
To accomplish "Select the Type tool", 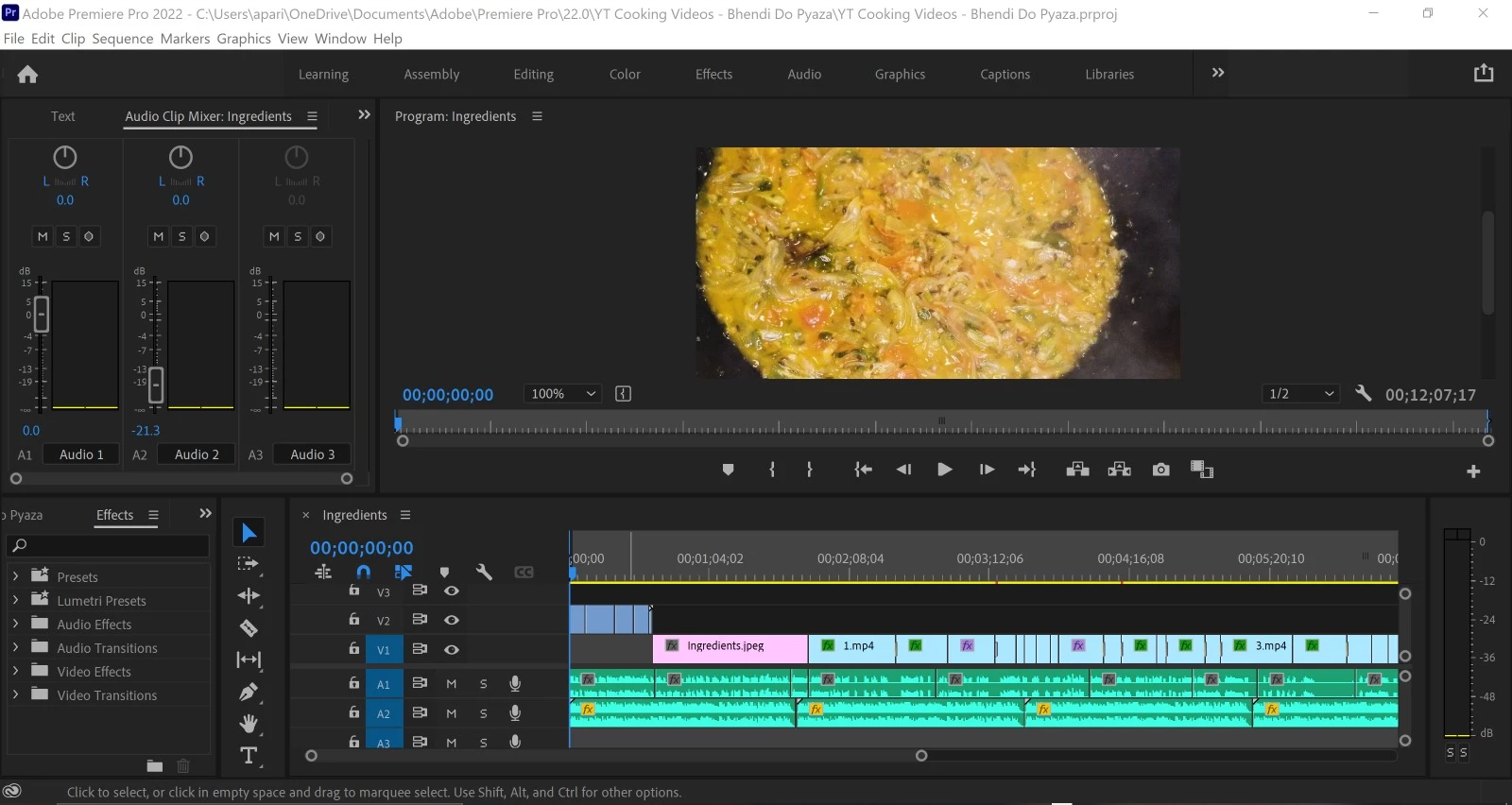I will click(249, 755).
